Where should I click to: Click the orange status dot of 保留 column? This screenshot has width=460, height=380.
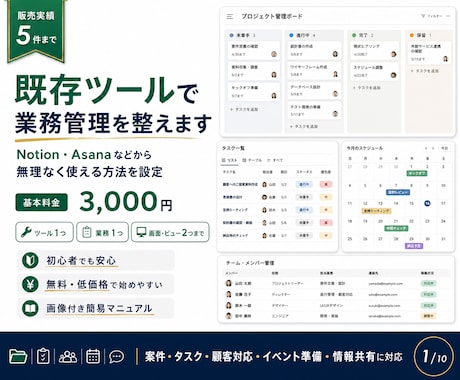[x=412, y=35]
